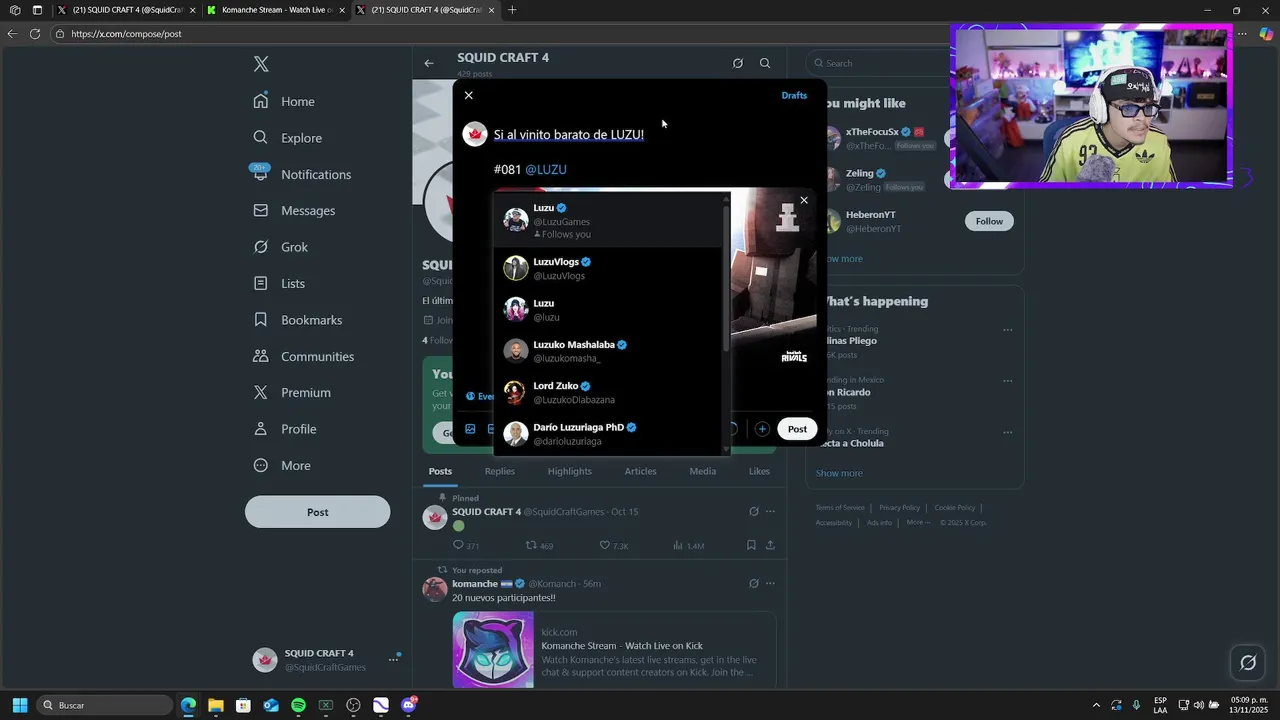Screen dimensions: 1280x720
Task: Open Profile in the sidebar
Action: (x=286, y=429)
